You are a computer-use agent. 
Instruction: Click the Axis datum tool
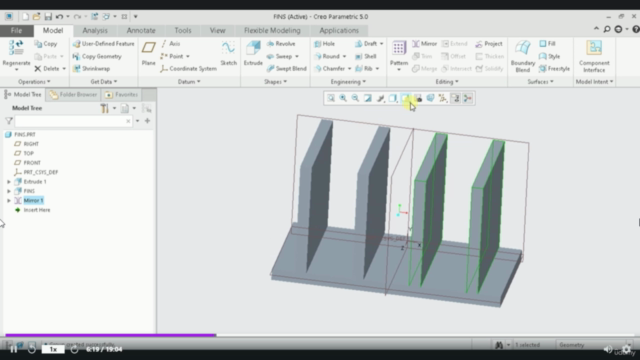coord(171,44)
